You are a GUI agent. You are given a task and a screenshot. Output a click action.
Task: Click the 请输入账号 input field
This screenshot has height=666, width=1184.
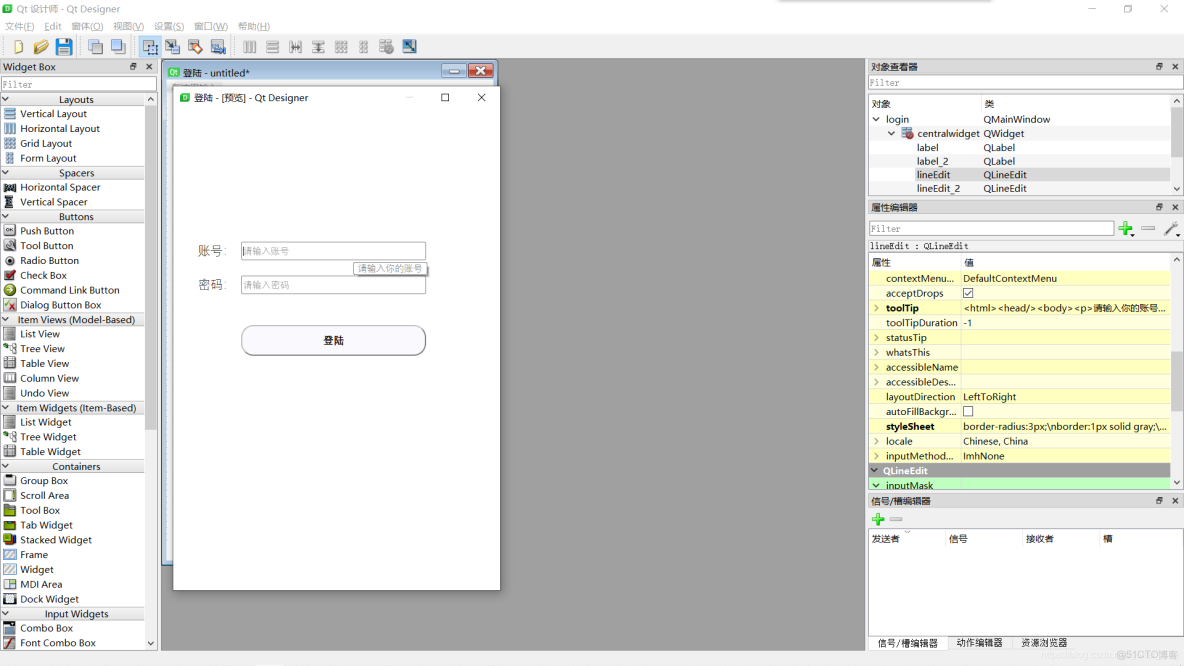click(333, 250)
